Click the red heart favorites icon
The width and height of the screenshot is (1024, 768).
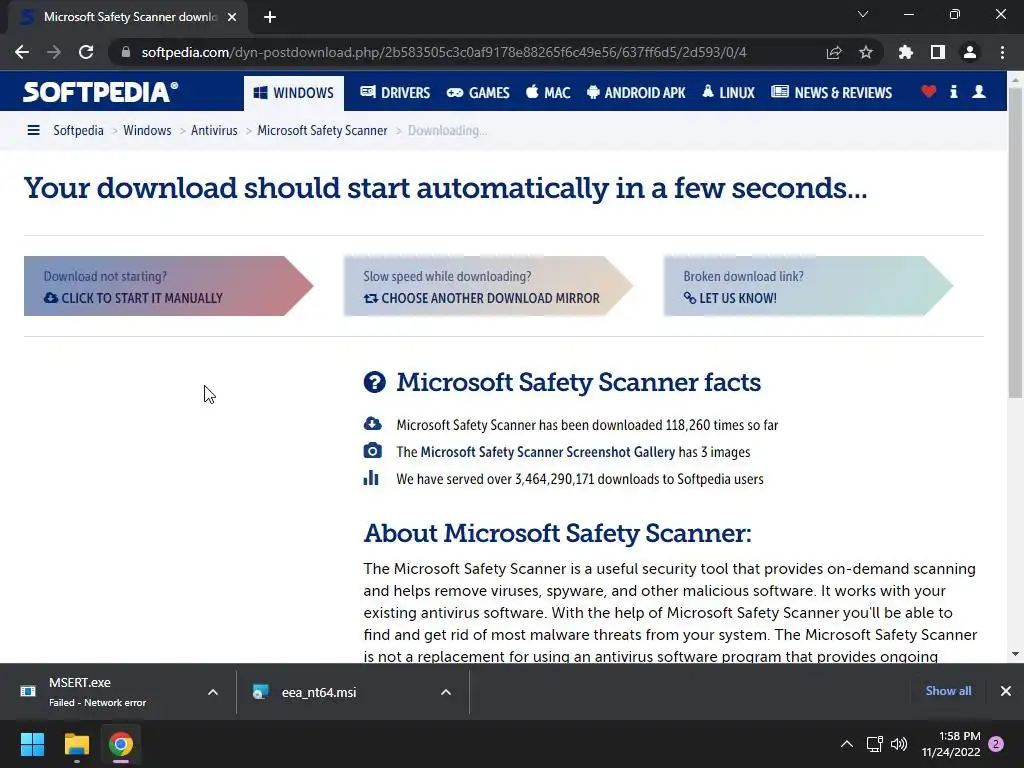[929, 92]
